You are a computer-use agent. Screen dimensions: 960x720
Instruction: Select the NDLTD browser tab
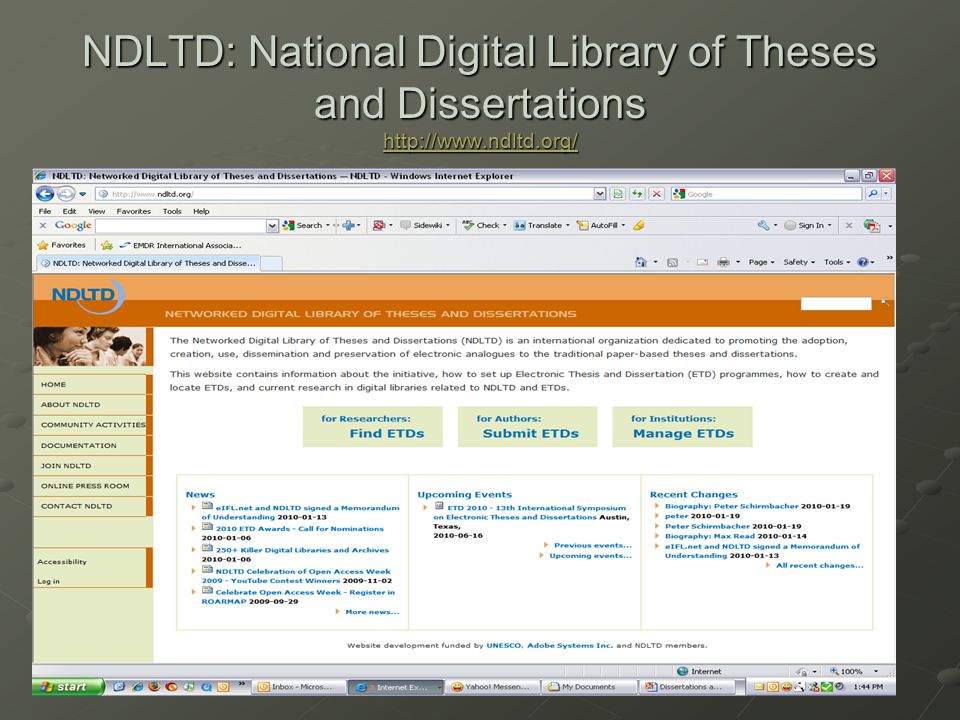pos(148,263)
